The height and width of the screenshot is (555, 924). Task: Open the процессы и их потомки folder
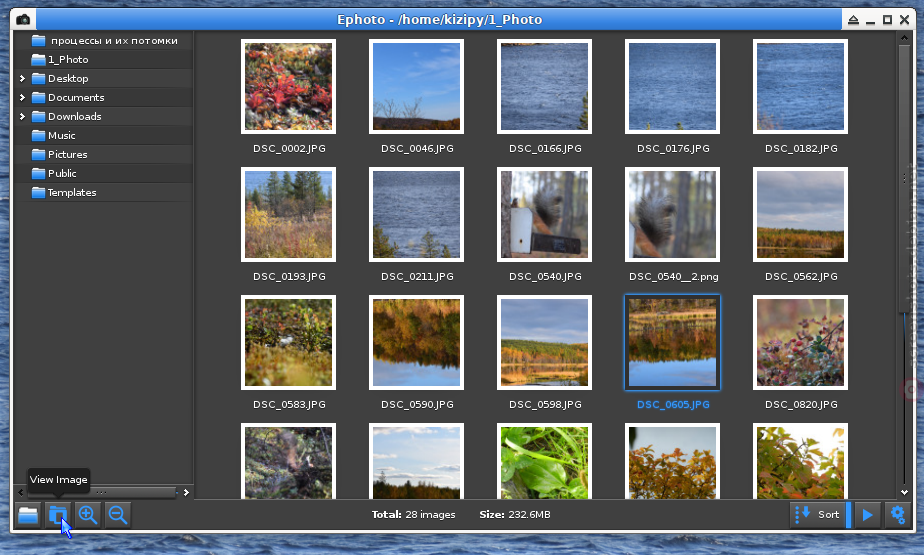[x=104, y=41]
